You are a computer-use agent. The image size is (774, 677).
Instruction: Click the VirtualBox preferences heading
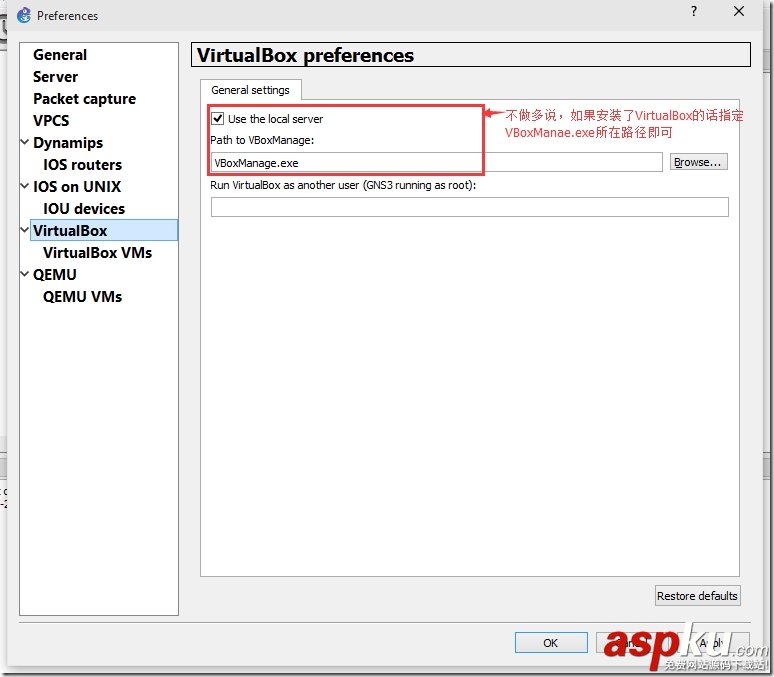click(x=305, y=55)
